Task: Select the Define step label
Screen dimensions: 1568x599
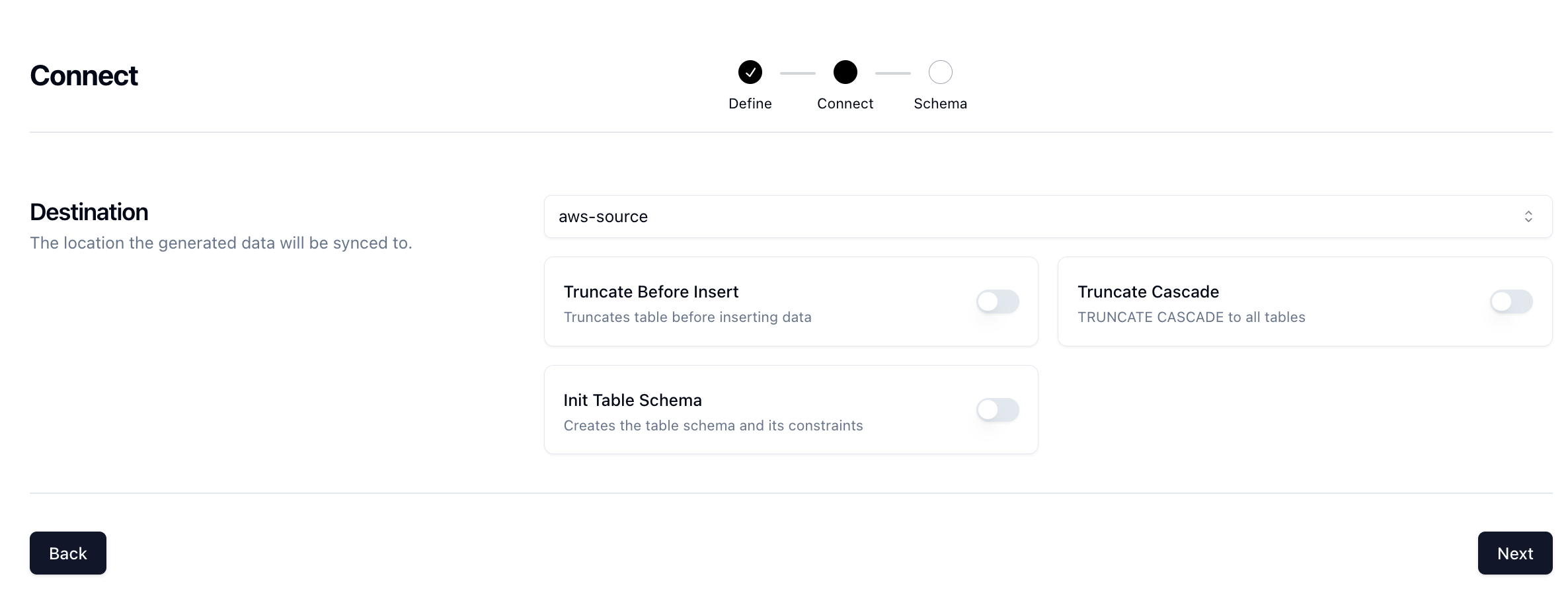Action: pos(750,104)
